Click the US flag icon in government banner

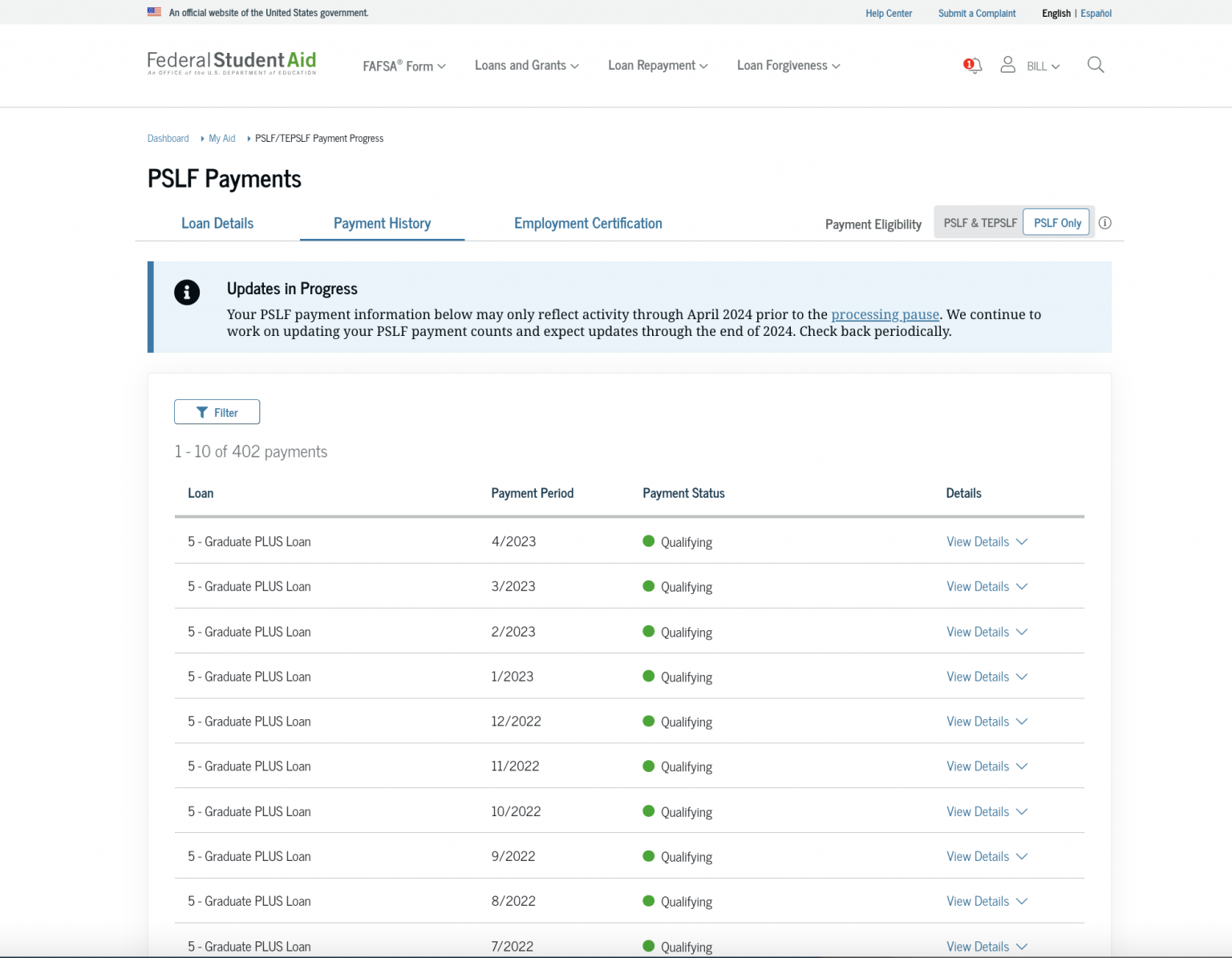coord(154,12)
